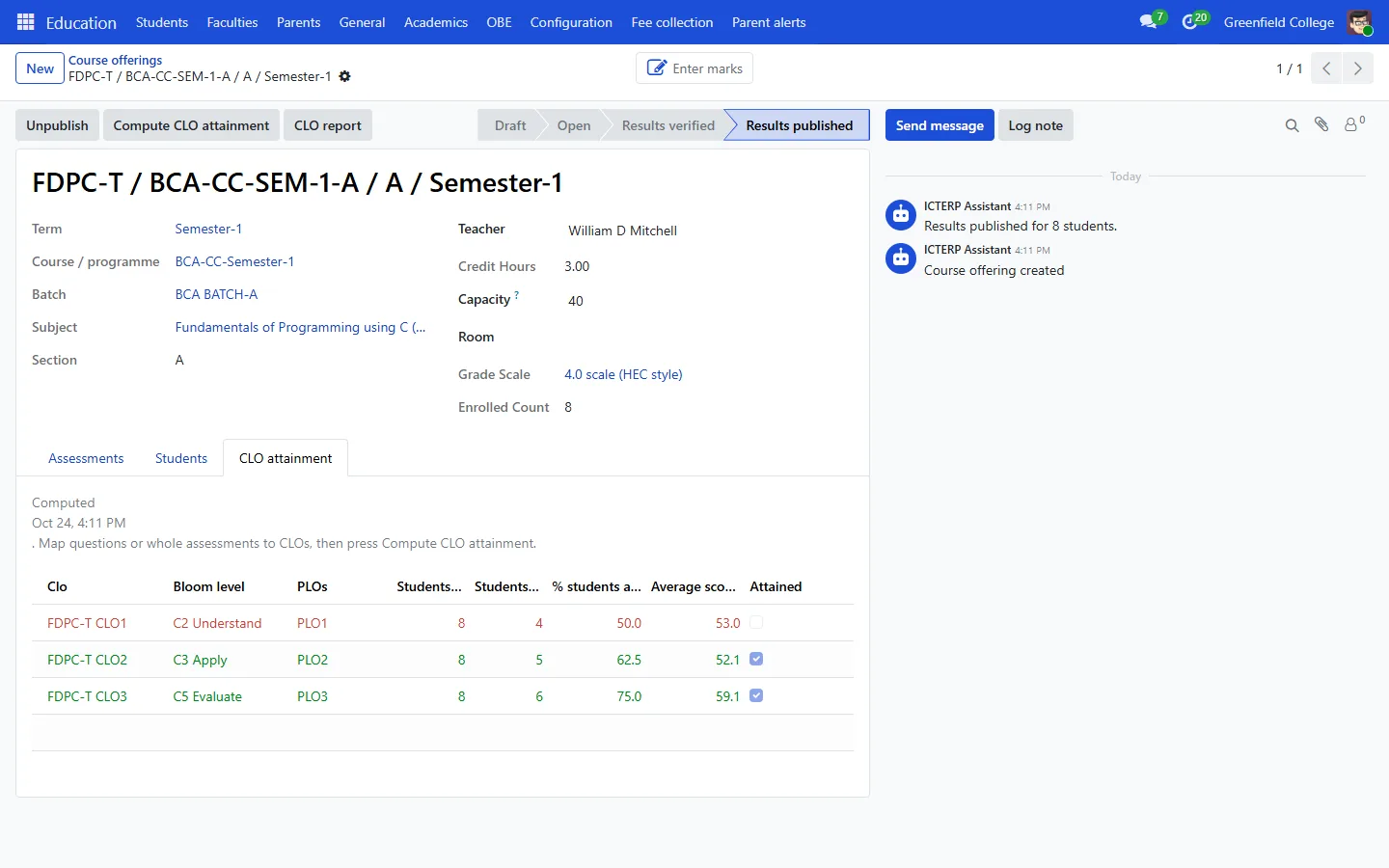Image resolution: width=1389 pixels, height=868 pixels.
Task: Click the Send message button
Action: 940,125
